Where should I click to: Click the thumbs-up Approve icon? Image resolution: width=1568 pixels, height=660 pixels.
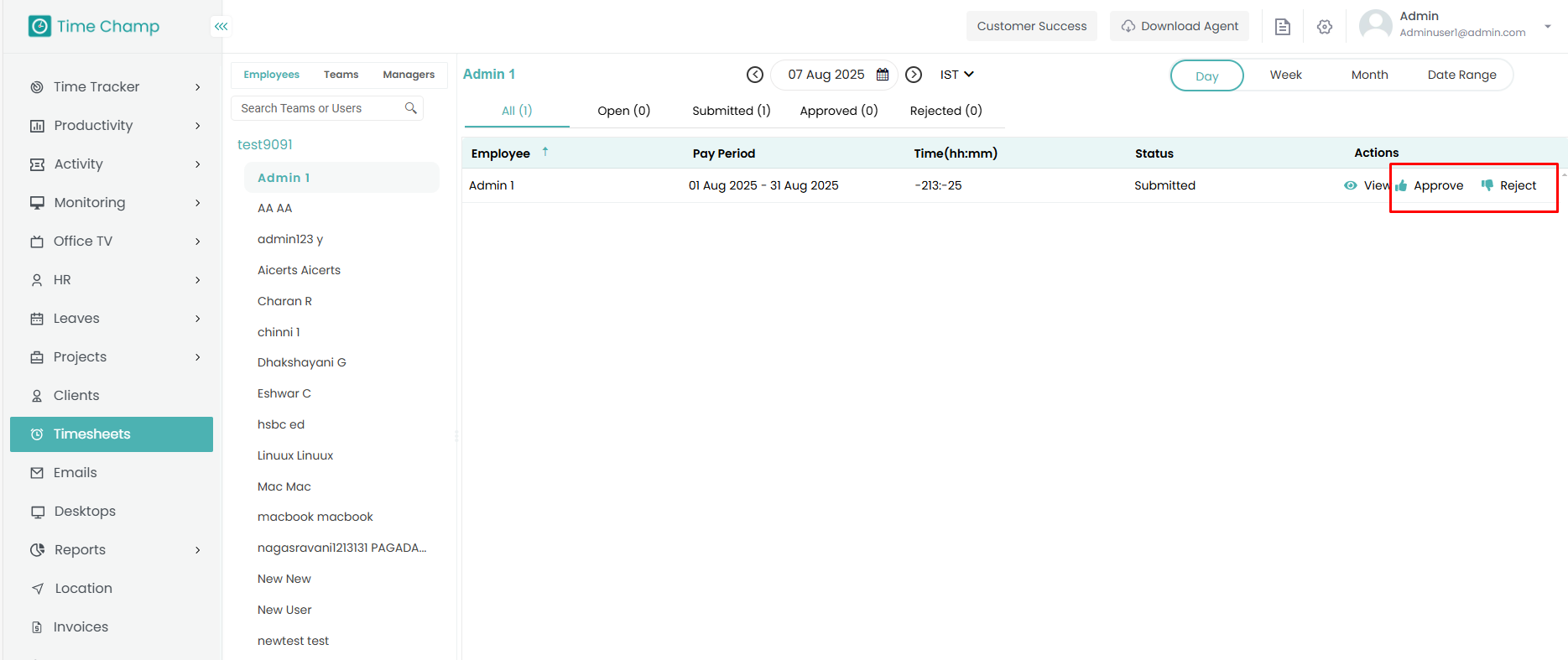pyautogui.click(x=1401, y=186)
